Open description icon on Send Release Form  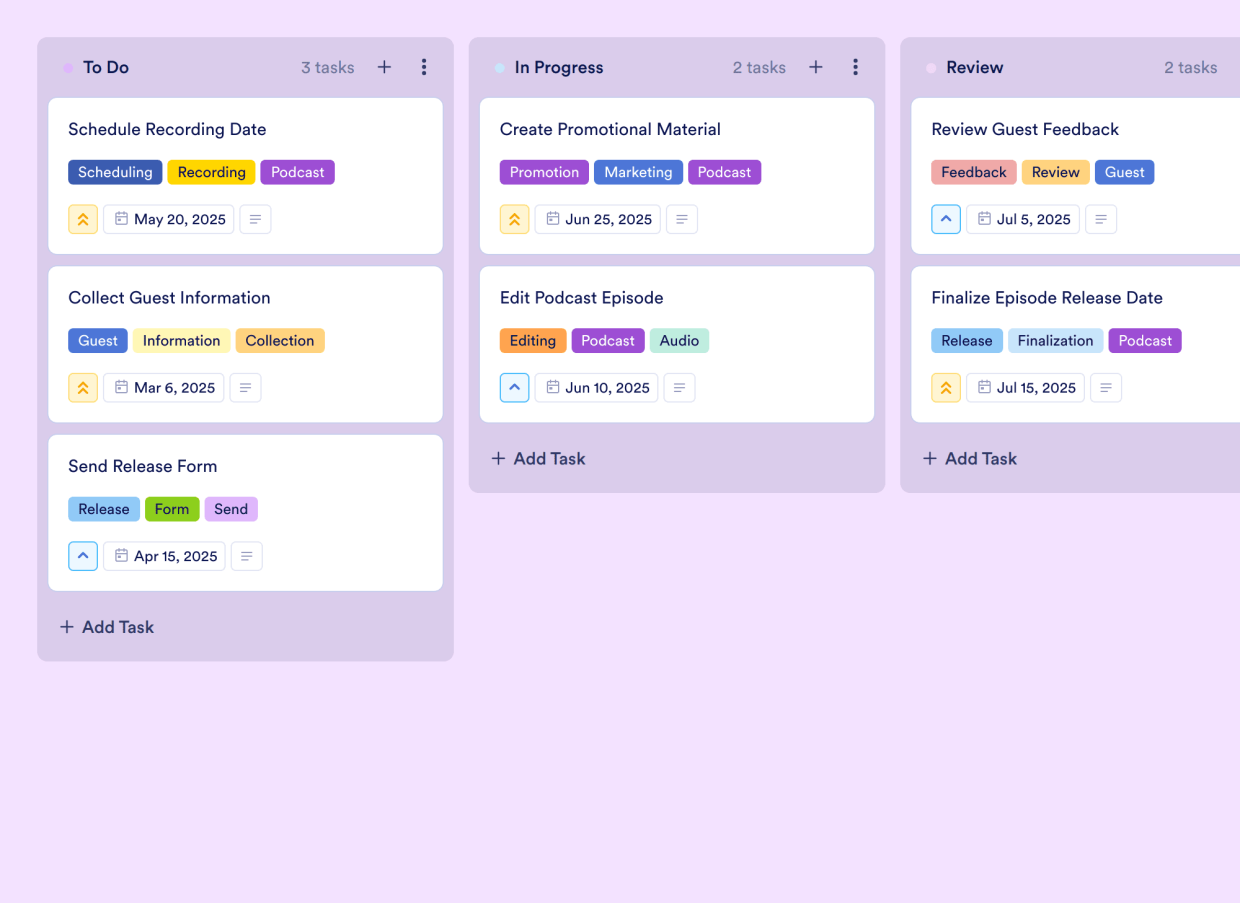click(x=246, y=556)
